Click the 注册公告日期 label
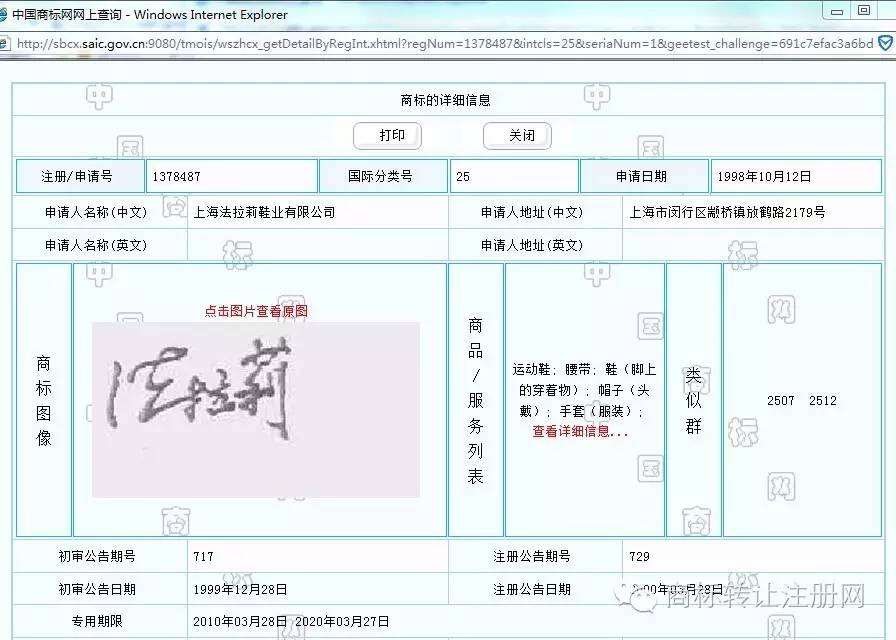Screen dimensions: 896x640 point(532,589)
